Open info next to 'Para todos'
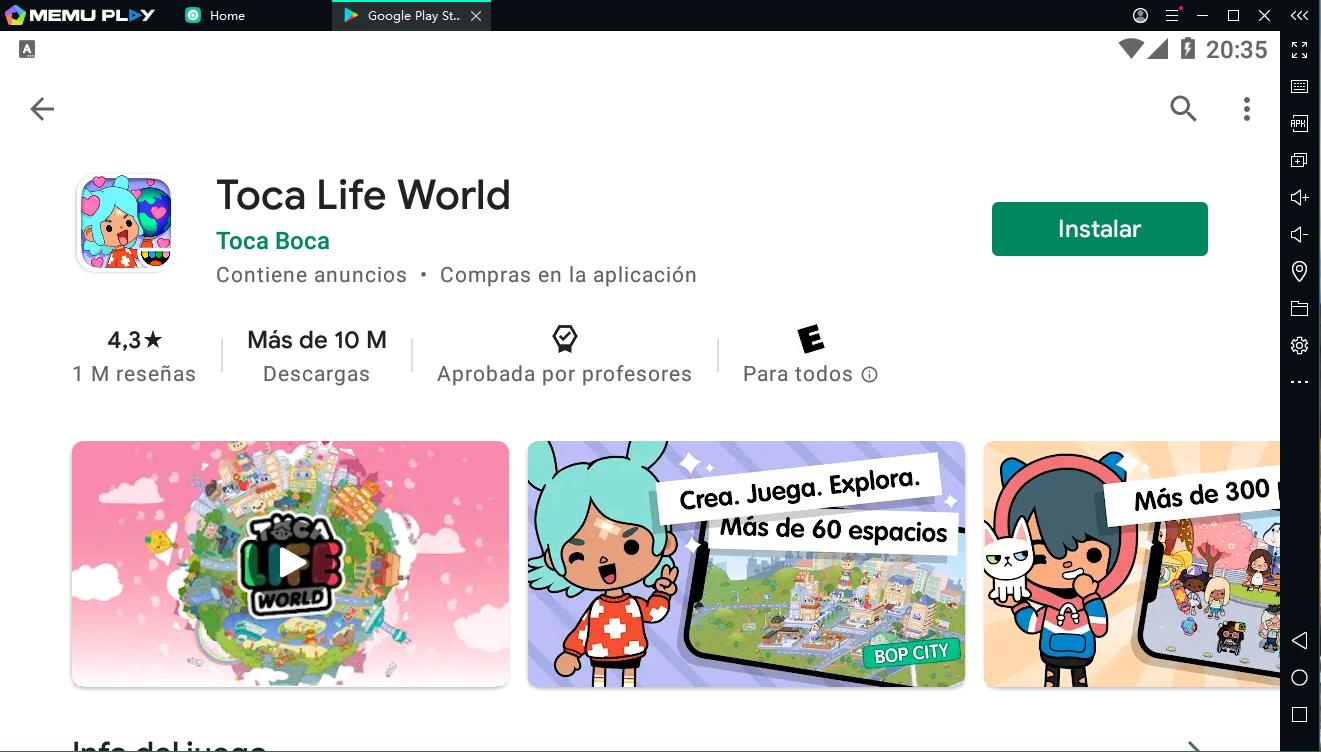 click(x=870, y=375)
